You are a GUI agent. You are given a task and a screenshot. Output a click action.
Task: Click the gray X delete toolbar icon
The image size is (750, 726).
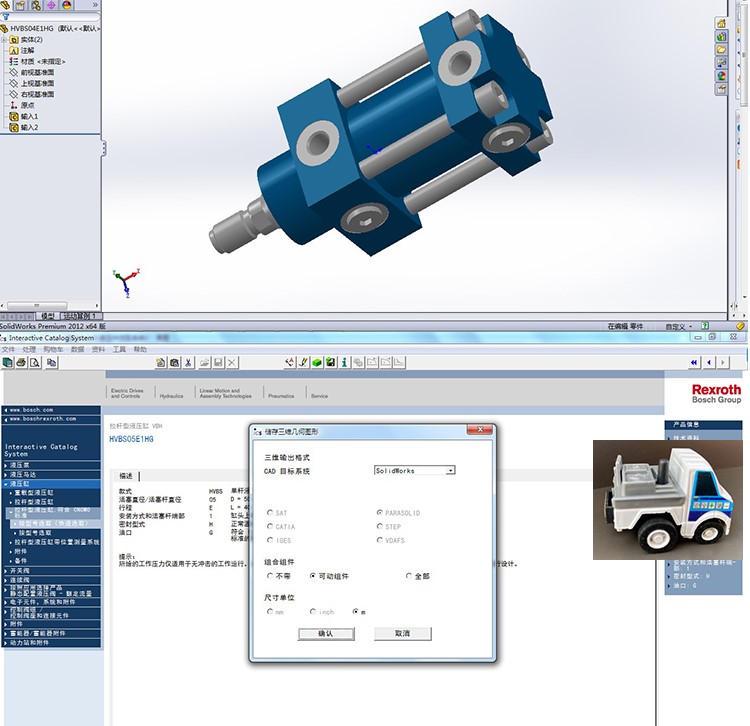coord(232,363)
